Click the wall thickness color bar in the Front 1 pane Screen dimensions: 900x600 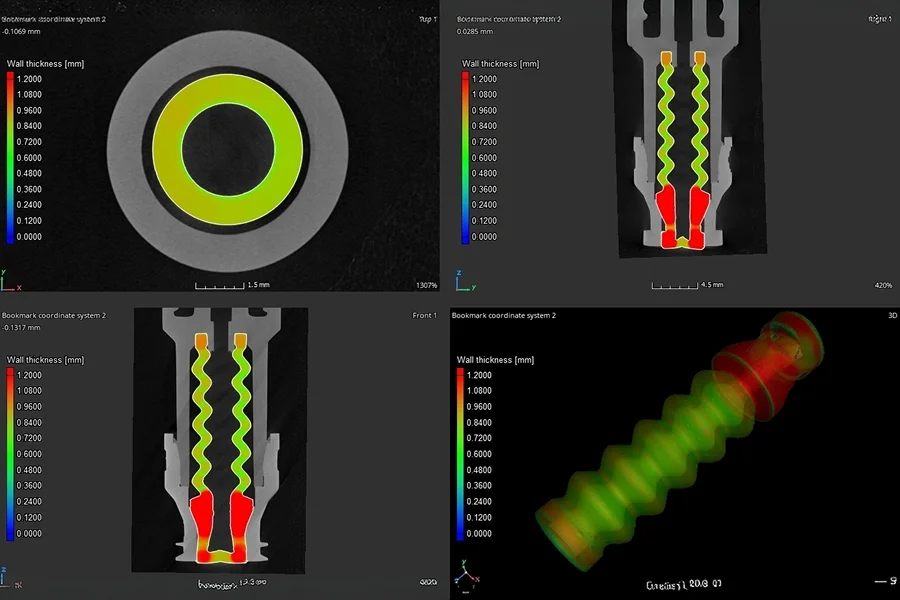pyautogui.click(x=10, y=454)
